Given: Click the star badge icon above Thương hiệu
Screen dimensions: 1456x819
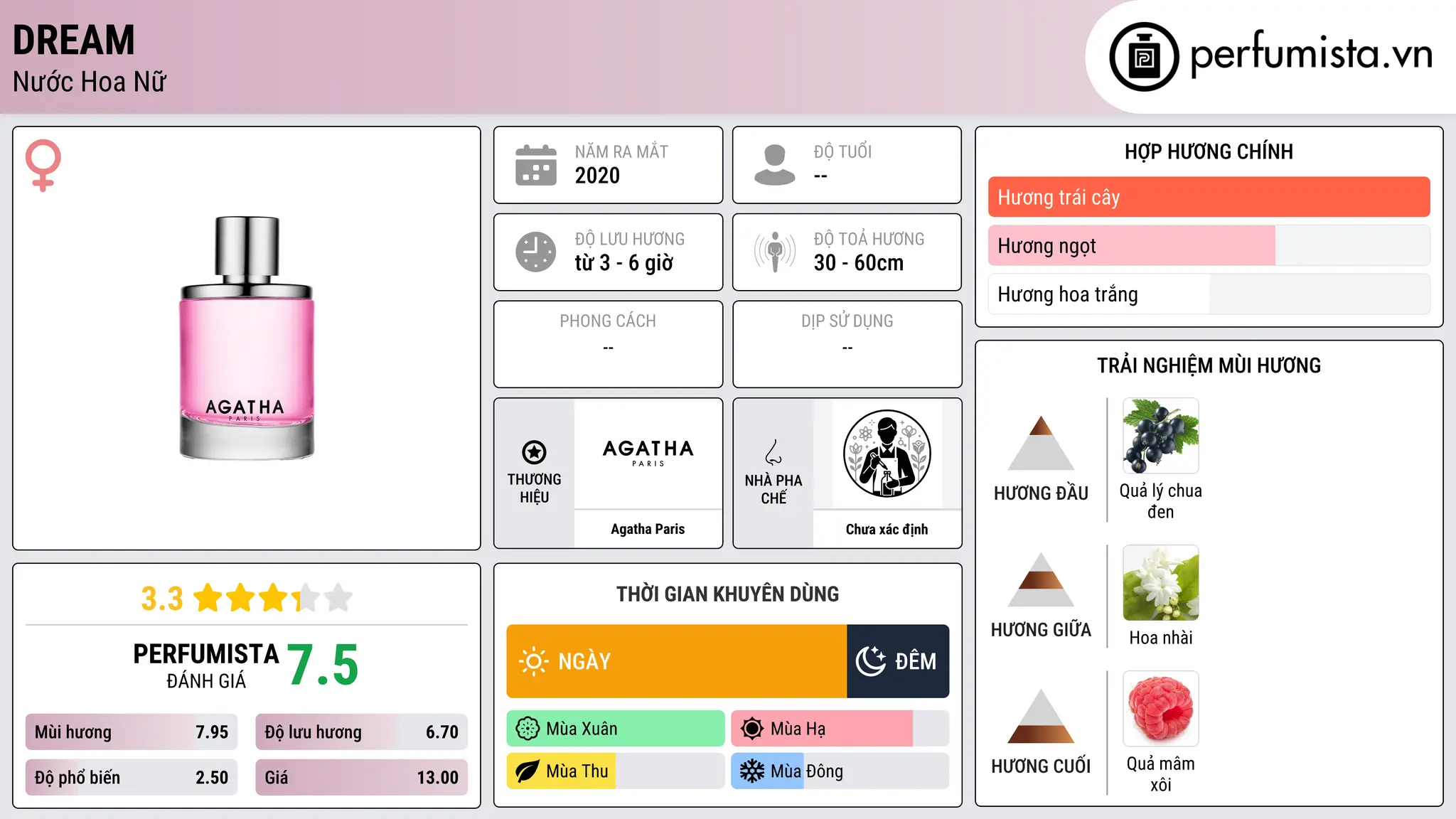Looking at the screenshot, I should click(x=534, y=452).
